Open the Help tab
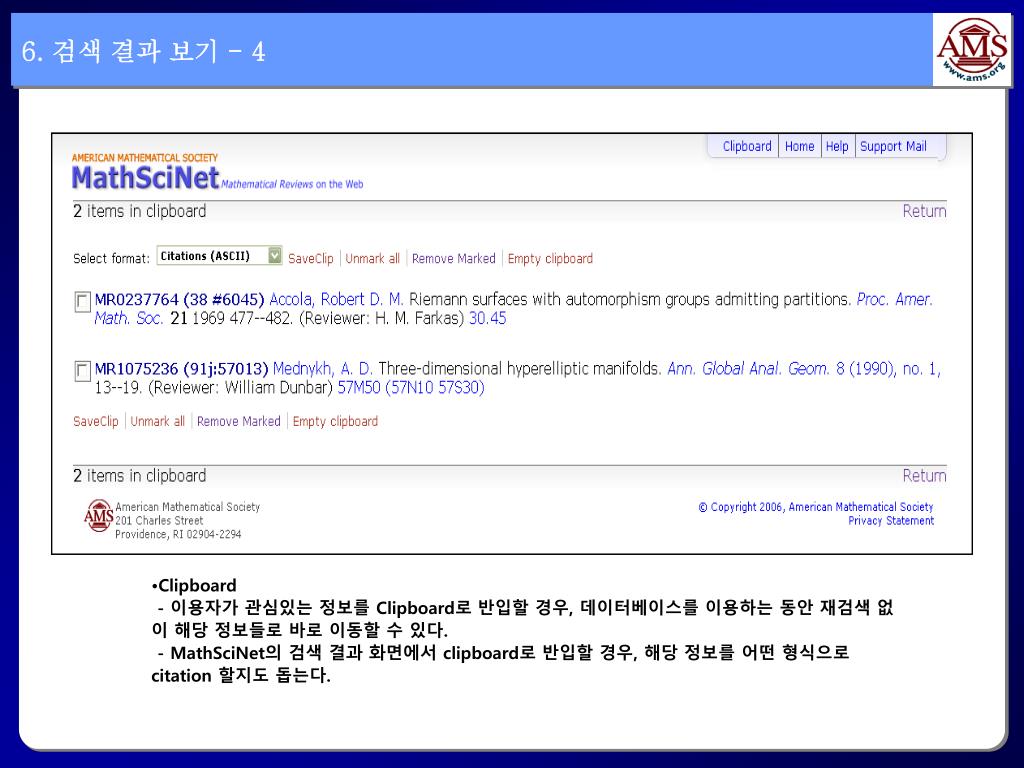Screen dimensions: 1024x768 tap(837, 146)
